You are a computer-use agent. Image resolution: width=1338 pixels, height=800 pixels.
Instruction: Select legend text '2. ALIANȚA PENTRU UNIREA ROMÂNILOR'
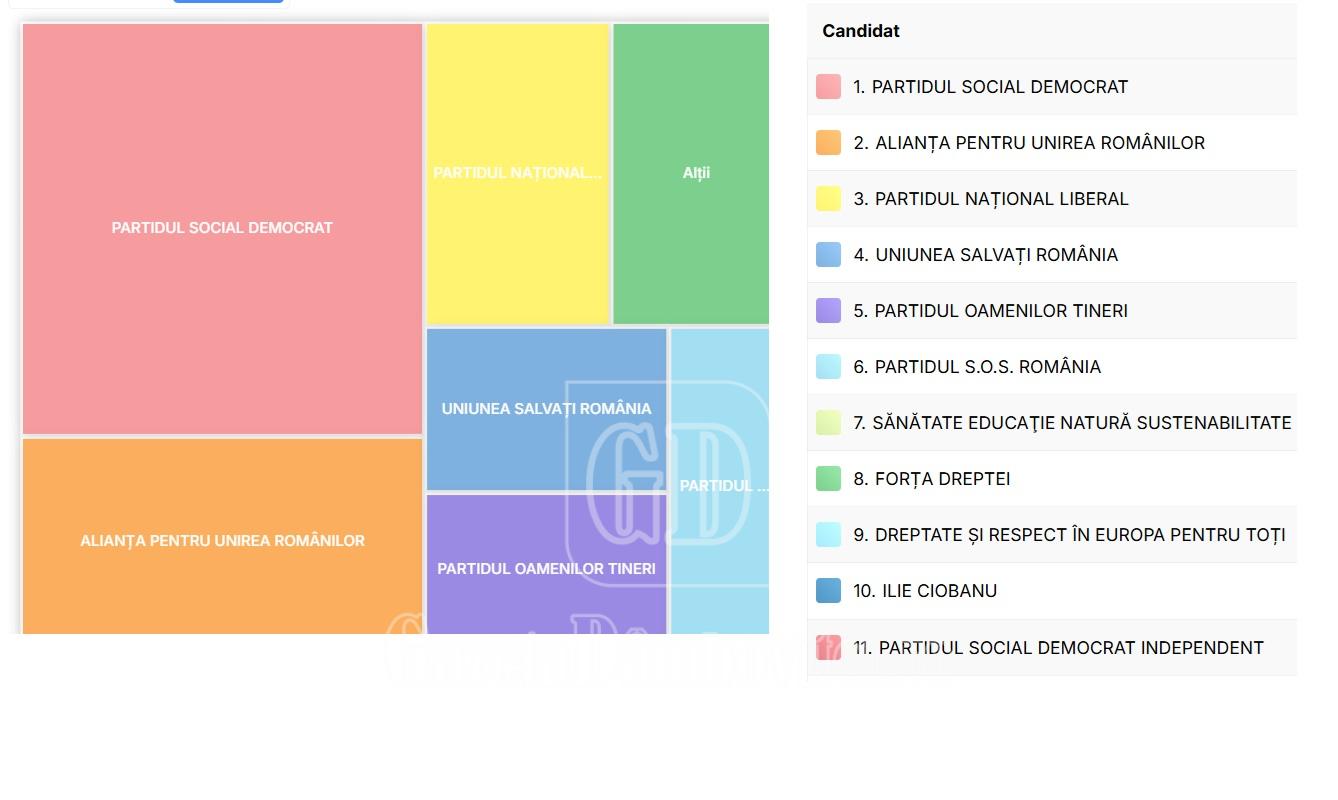pos(1029,143)
